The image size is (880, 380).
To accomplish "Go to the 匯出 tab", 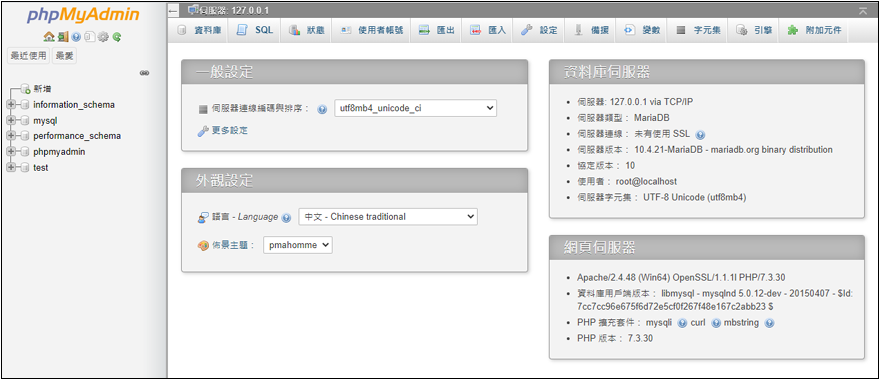I will point(437,31).
